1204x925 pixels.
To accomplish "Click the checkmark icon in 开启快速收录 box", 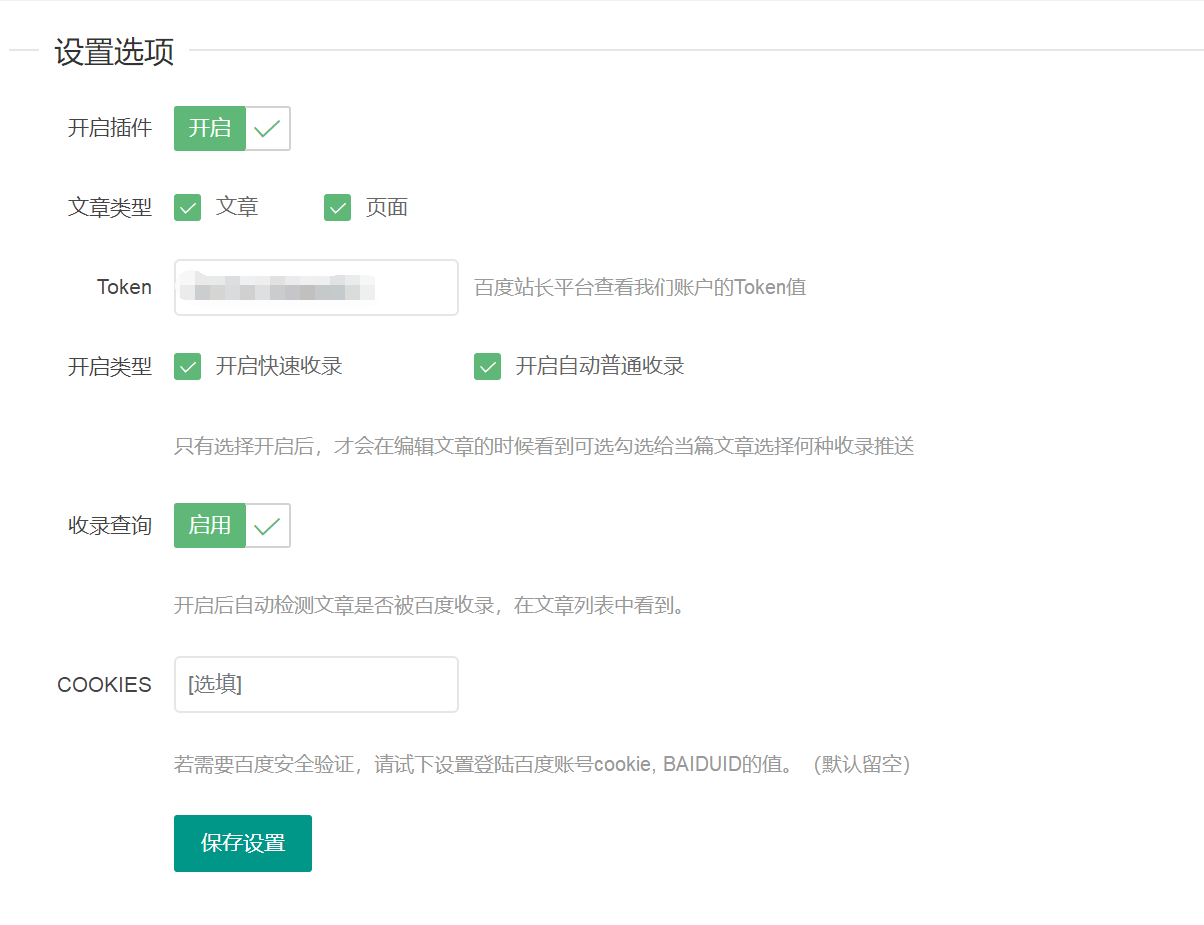I will [x=187, y=366].
